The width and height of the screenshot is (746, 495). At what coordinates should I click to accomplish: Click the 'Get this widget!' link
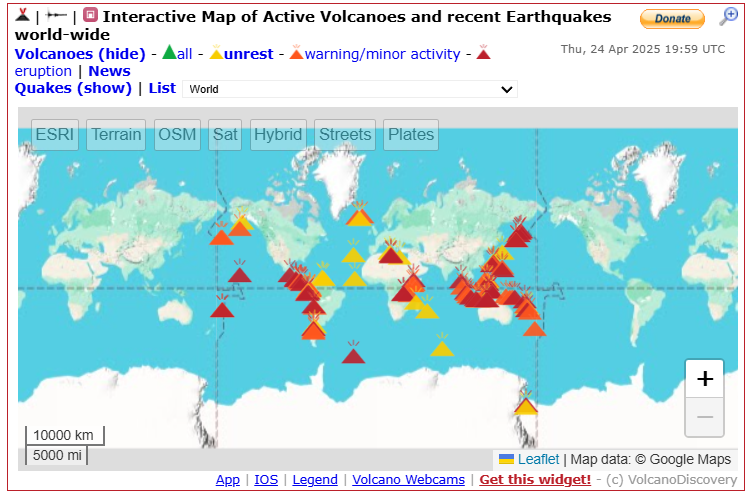point(535,479)
